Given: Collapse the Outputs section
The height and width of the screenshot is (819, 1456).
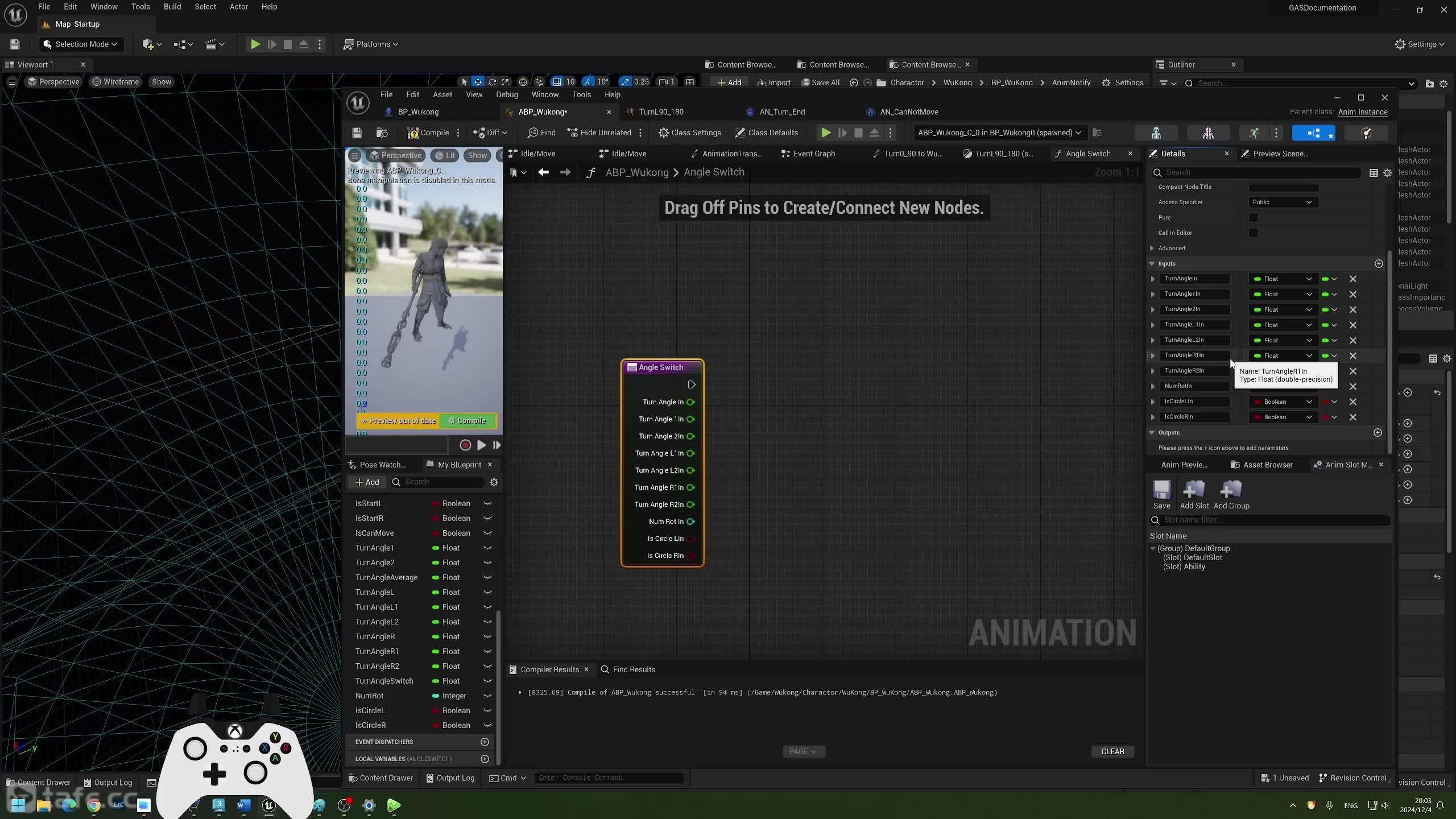Looking at the screenshot, I should (x=1152, y=432).
